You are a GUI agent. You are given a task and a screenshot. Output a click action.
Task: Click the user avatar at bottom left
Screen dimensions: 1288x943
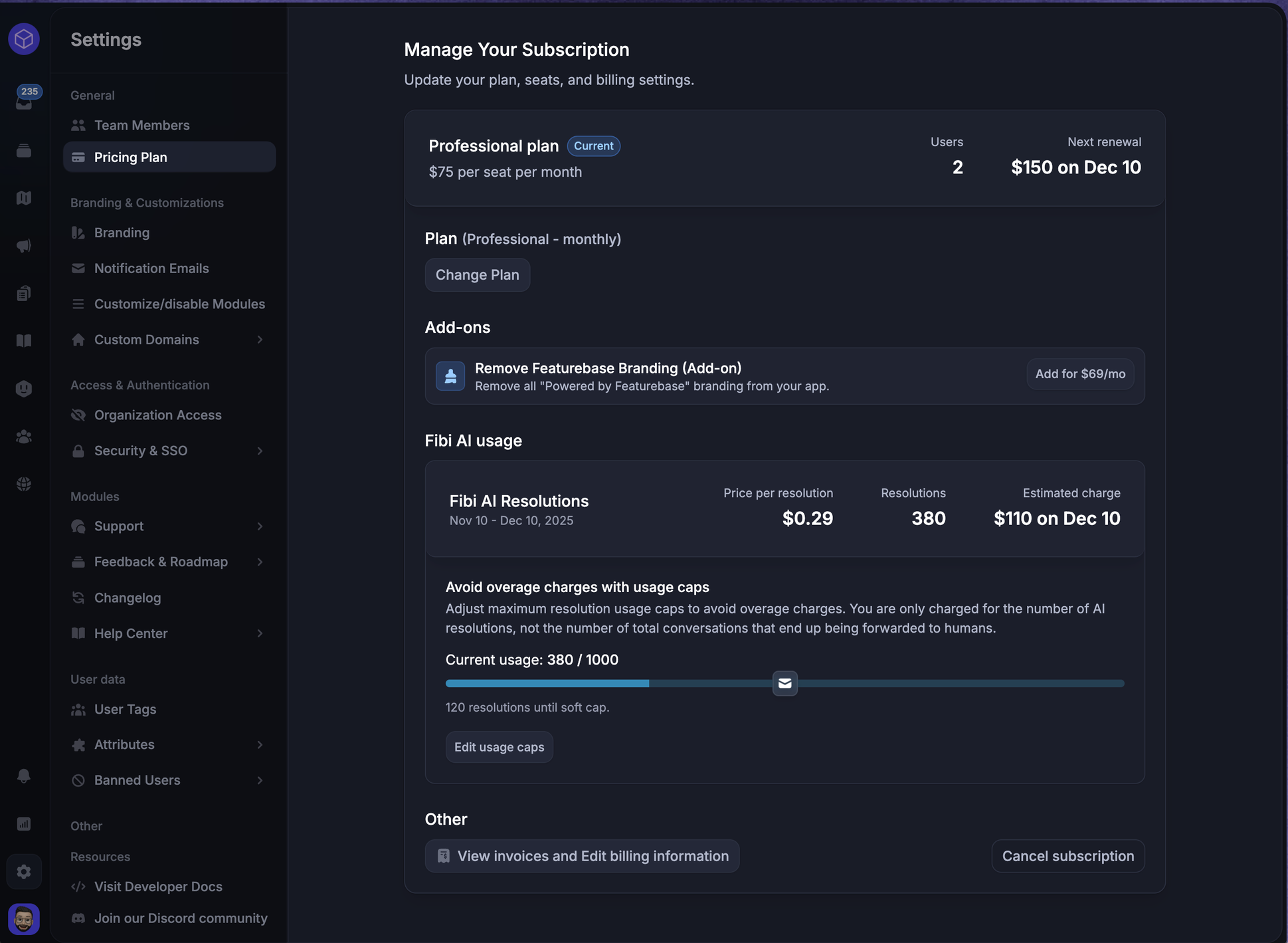tap(24, 919)
